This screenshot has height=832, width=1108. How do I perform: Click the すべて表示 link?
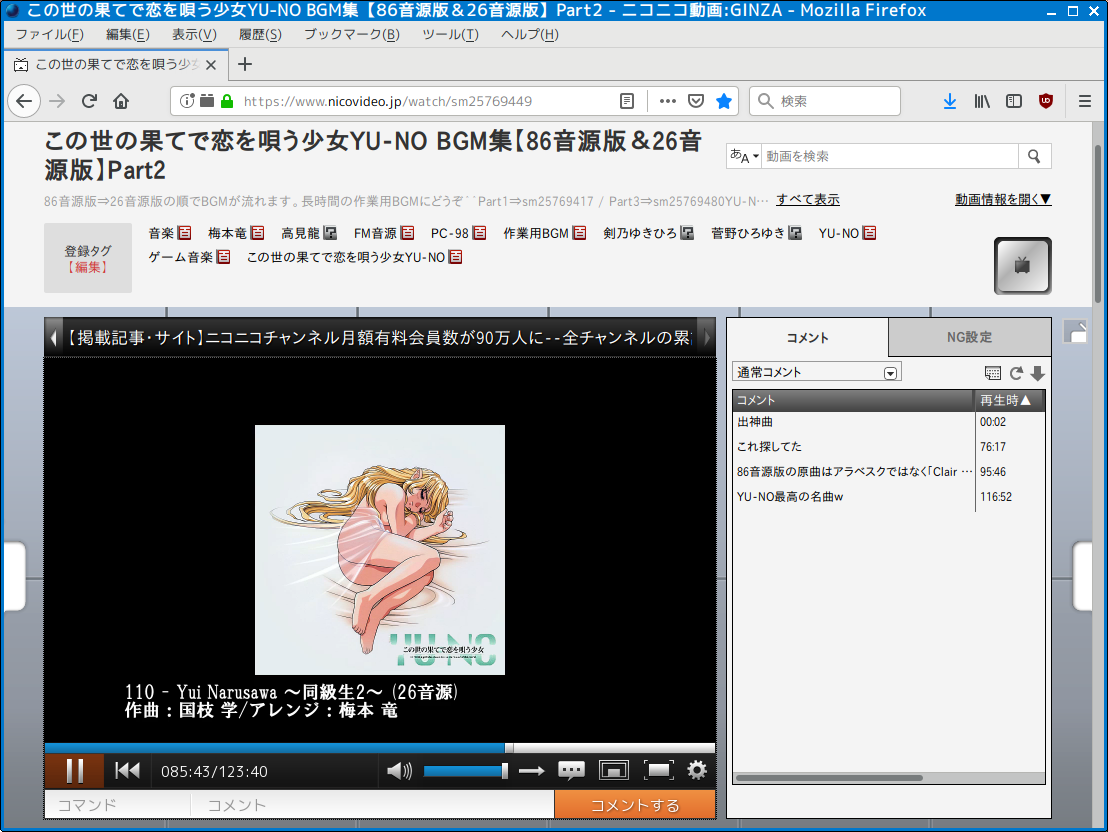808,199
